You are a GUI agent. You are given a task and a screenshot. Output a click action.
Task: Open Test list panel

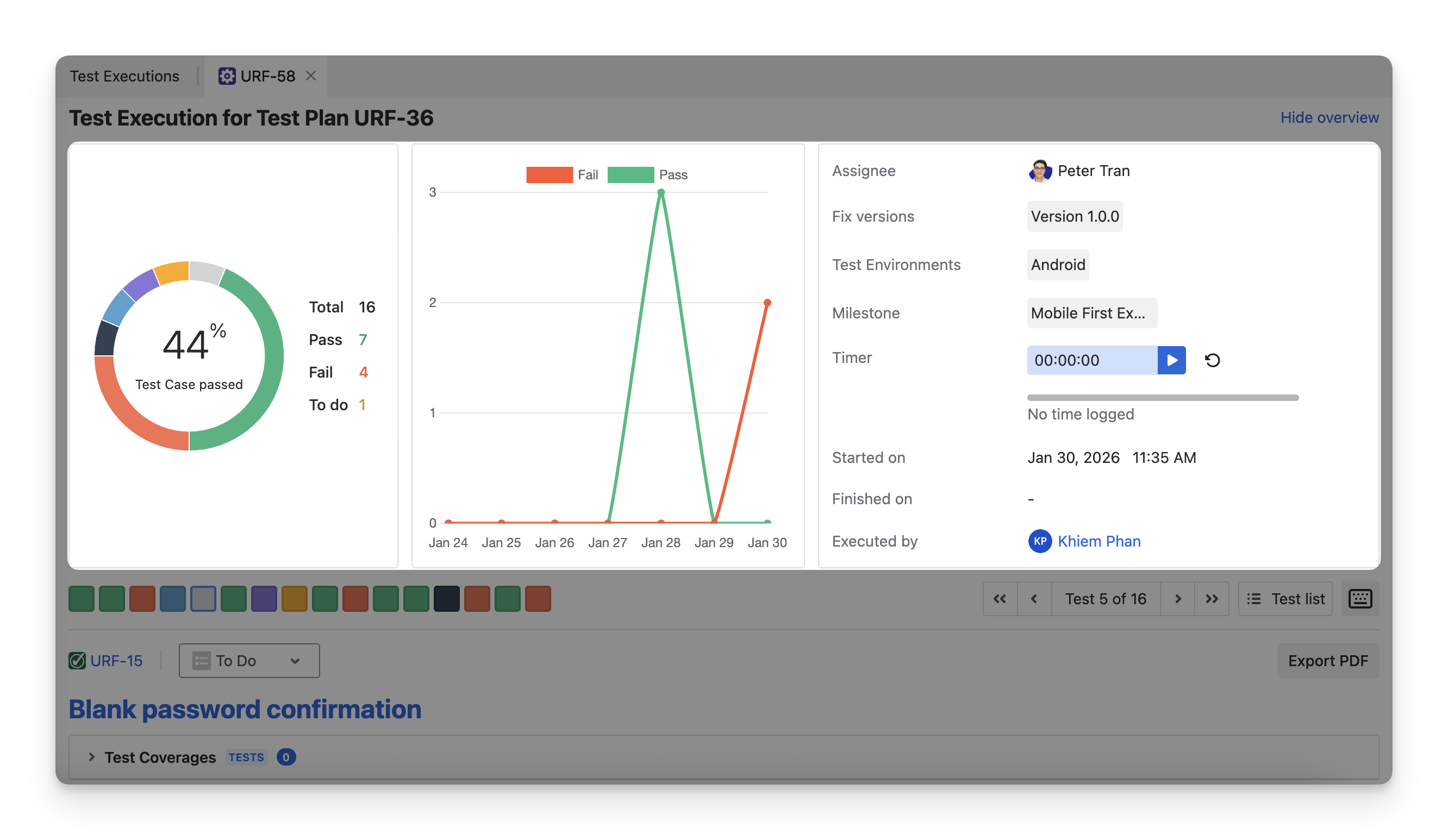click(1285, 599)
